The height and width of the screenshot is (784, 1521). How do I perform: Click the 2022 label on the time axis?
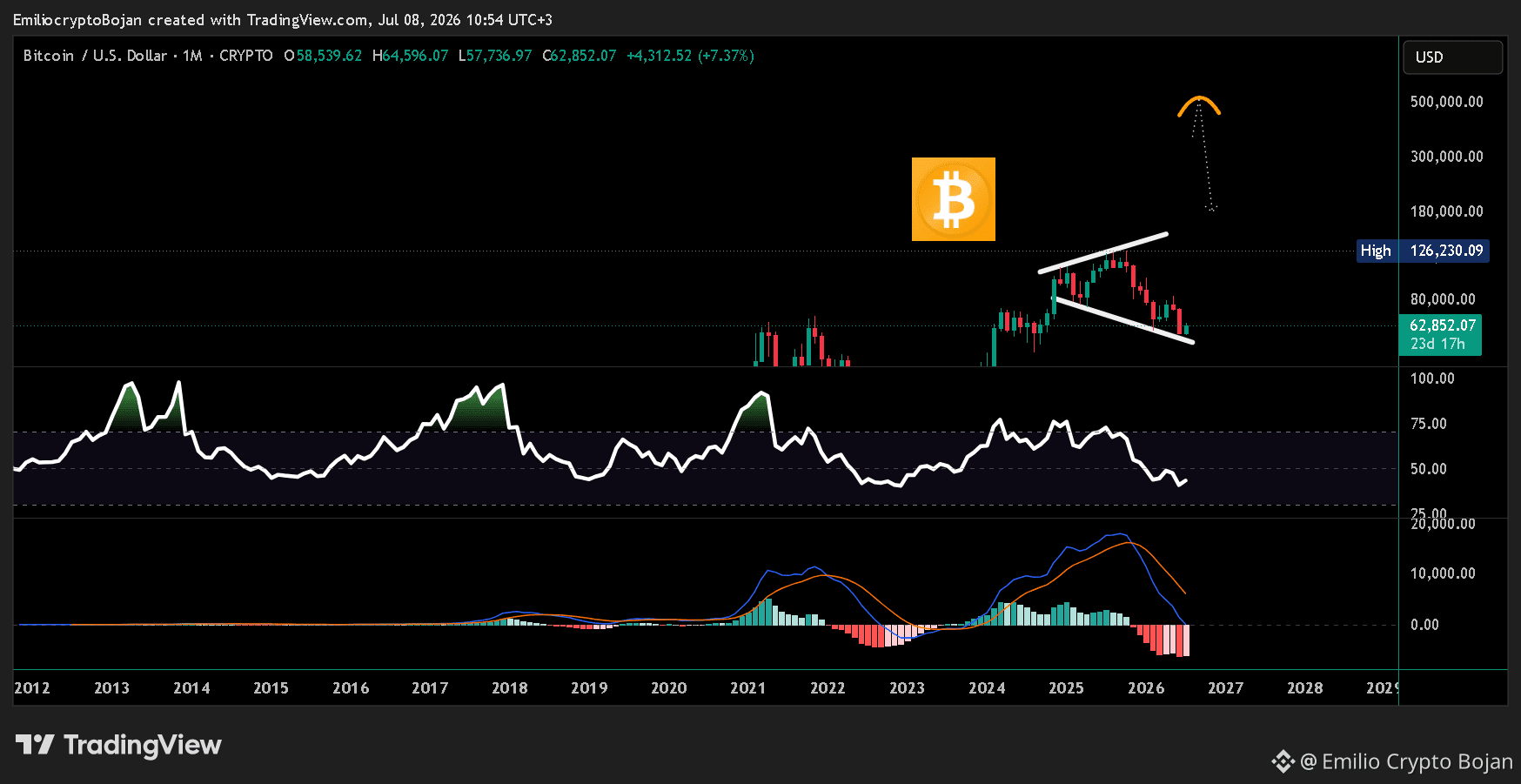828,688
